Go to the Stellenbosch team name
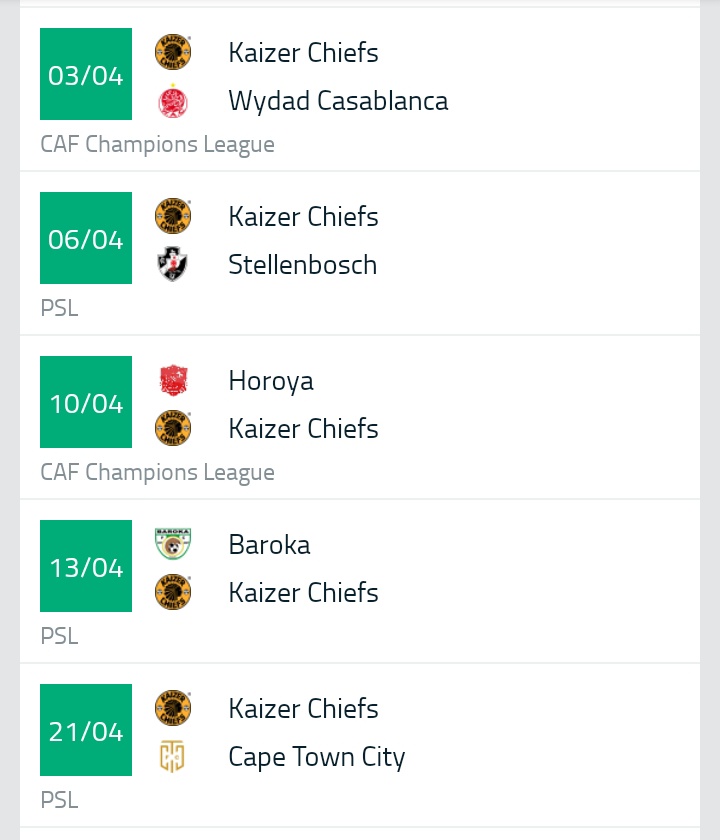The width and height of the screenshot is (720, 840). (302, 265)
